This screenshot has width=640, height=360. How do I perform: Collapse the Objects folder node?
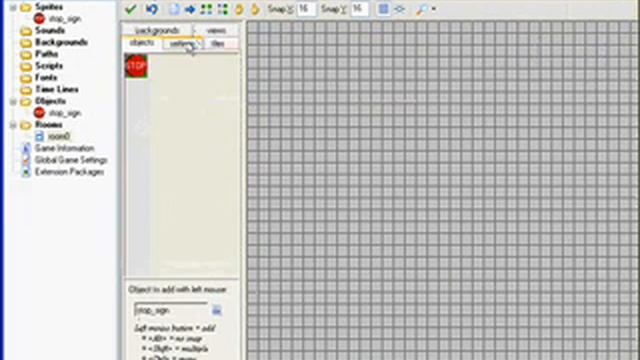click(13, 101)
